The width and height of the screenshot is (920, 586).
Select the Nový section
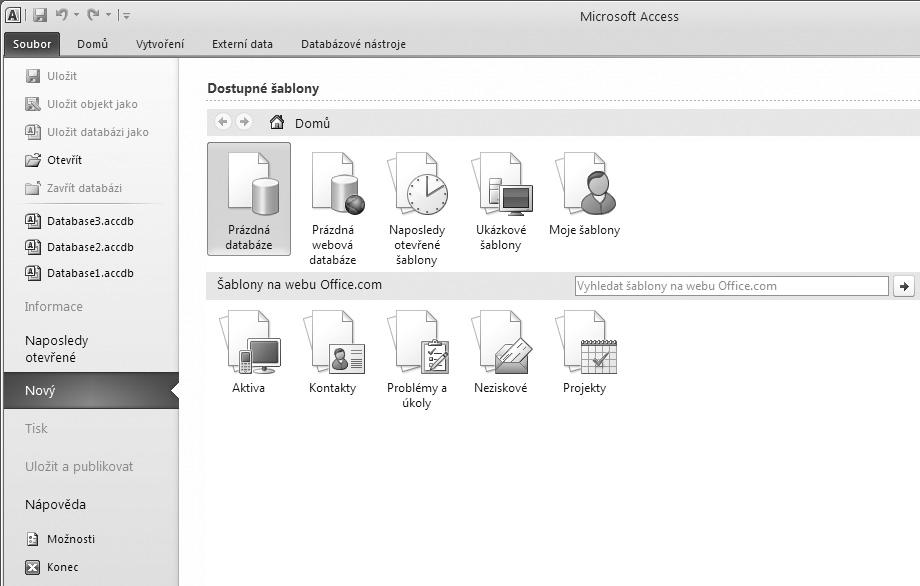91,391
